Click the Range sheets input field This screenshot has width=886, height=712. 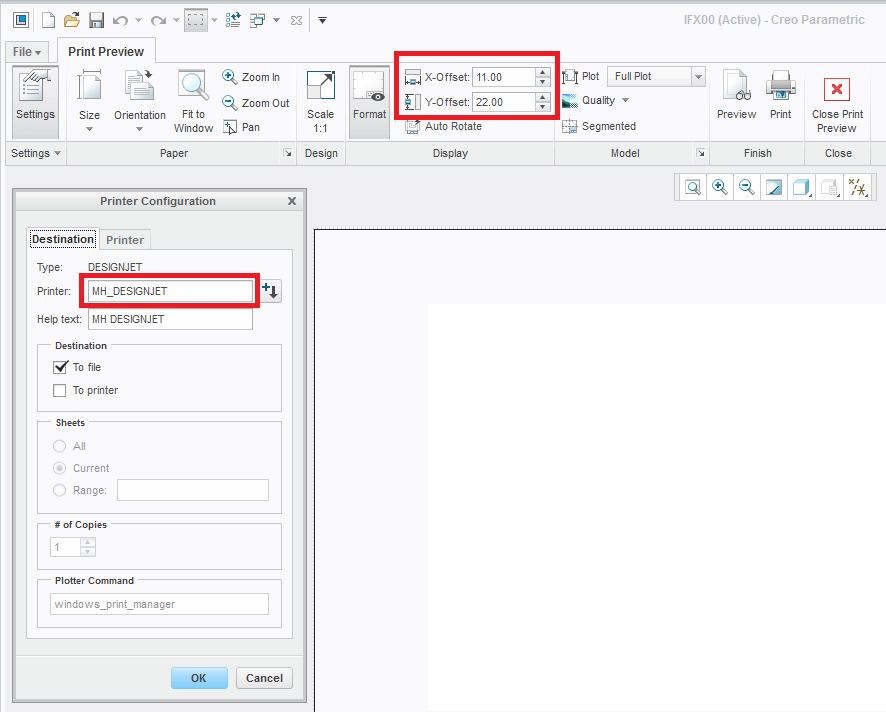point(193,490)
